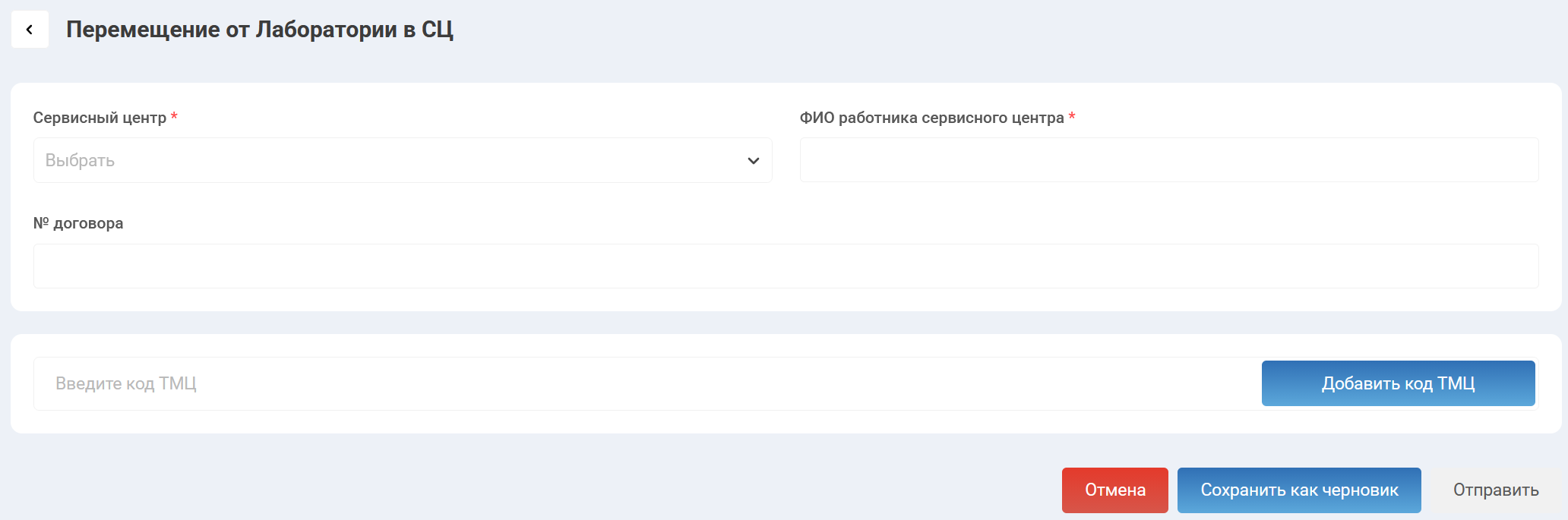Click the chevron in Сервисный центр field
The height and width of the screenshot is (520, 1568).
753,161
